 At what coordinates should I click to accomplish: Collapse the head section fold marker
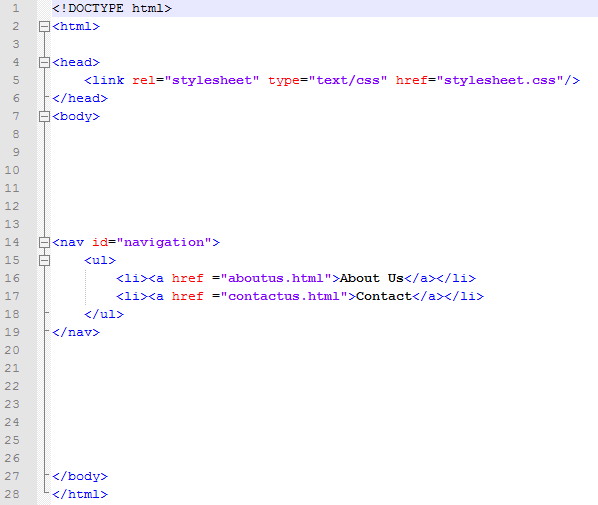[x=44, y=62]
